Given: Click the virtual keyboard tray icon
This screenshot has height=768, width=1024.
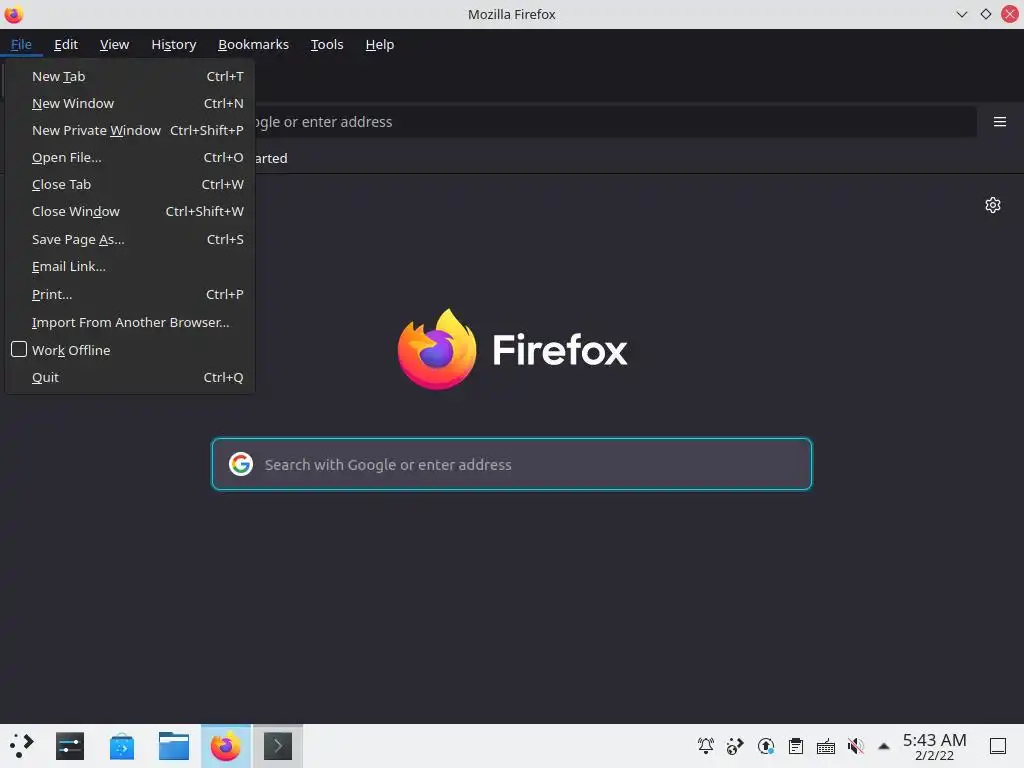Looking at the screenshot, I should pos(825,746).
